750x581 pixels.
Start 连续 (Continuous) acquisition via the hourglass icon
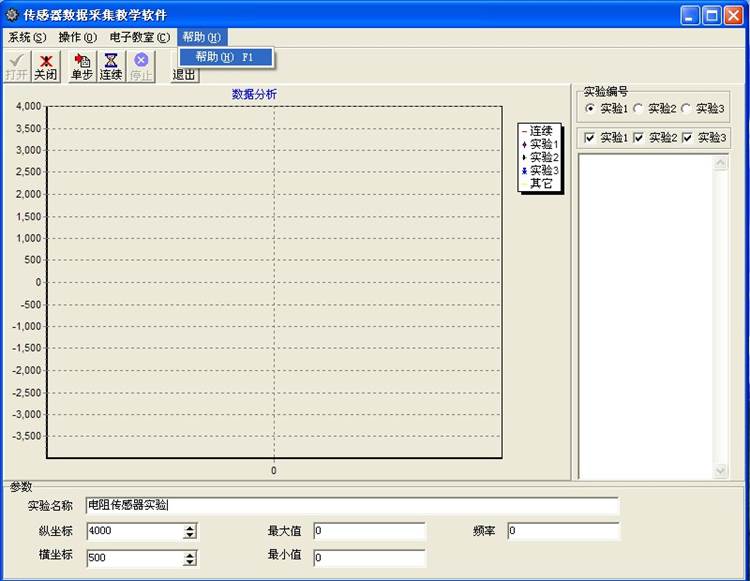[x=111, y=67]
